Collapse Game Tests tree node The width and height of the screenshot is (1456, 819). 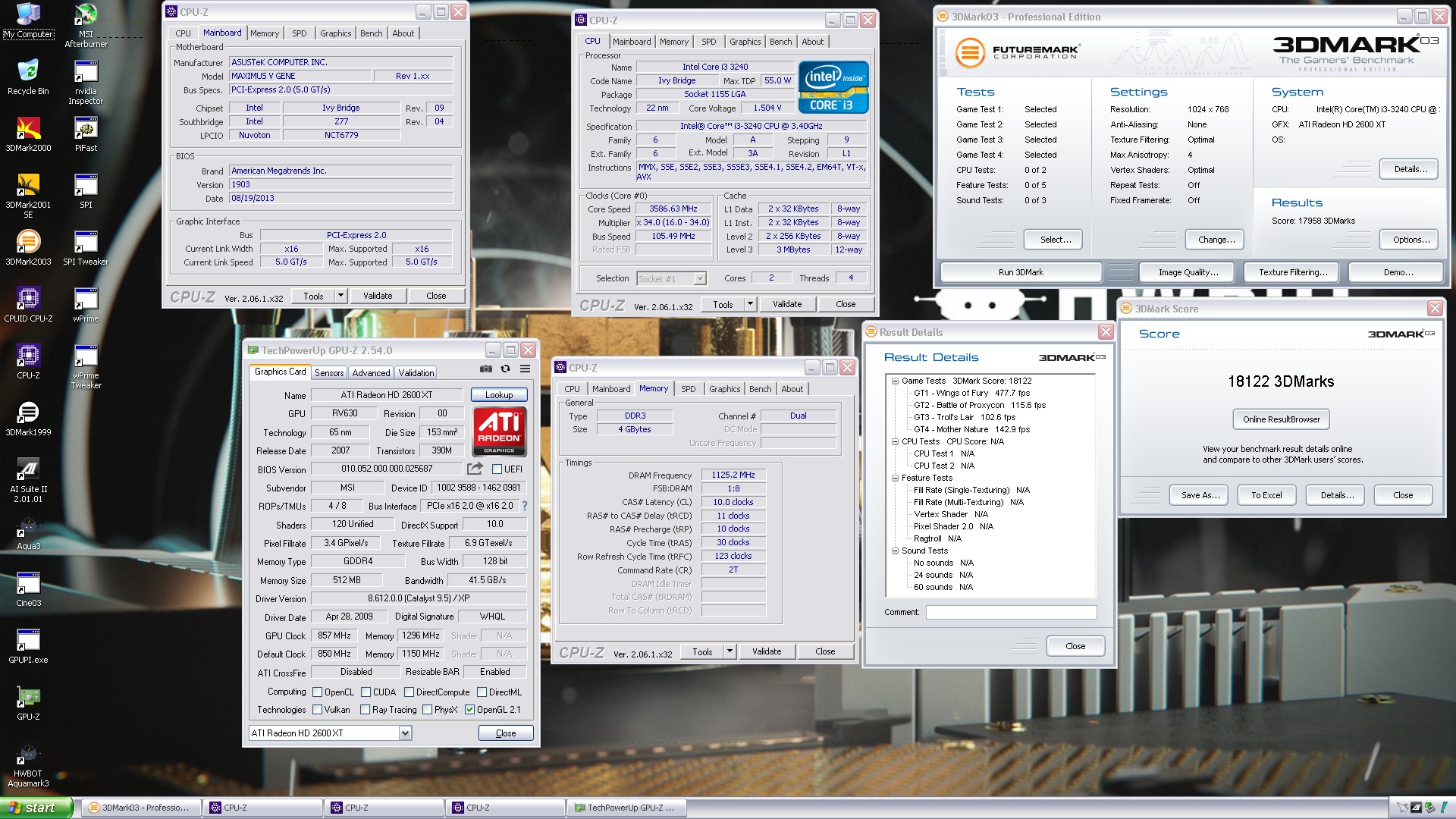[895, 381]
